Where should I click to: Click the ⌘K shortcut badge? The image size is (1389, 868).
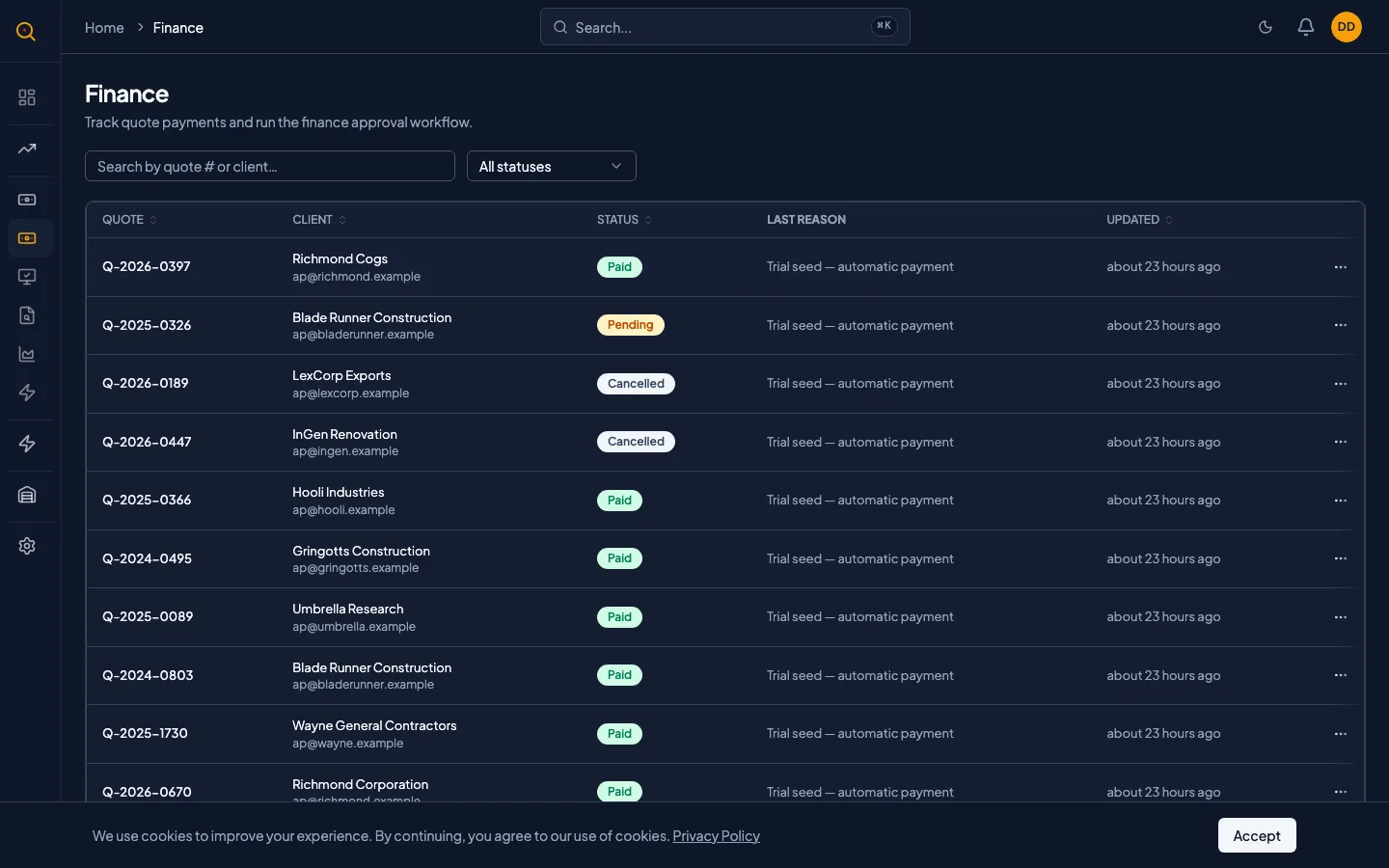[x=884, y=26]
